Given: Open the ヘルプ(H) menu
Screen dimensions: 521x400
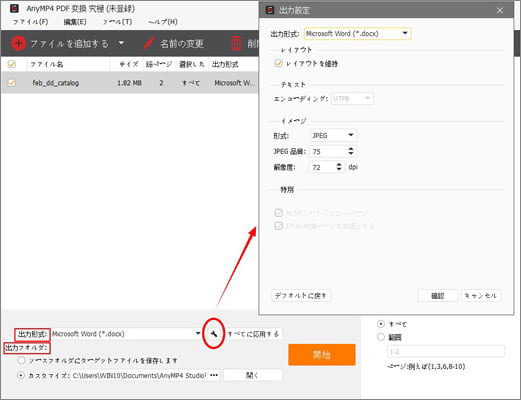Looking at the screenshot, I should click(163, 22).
